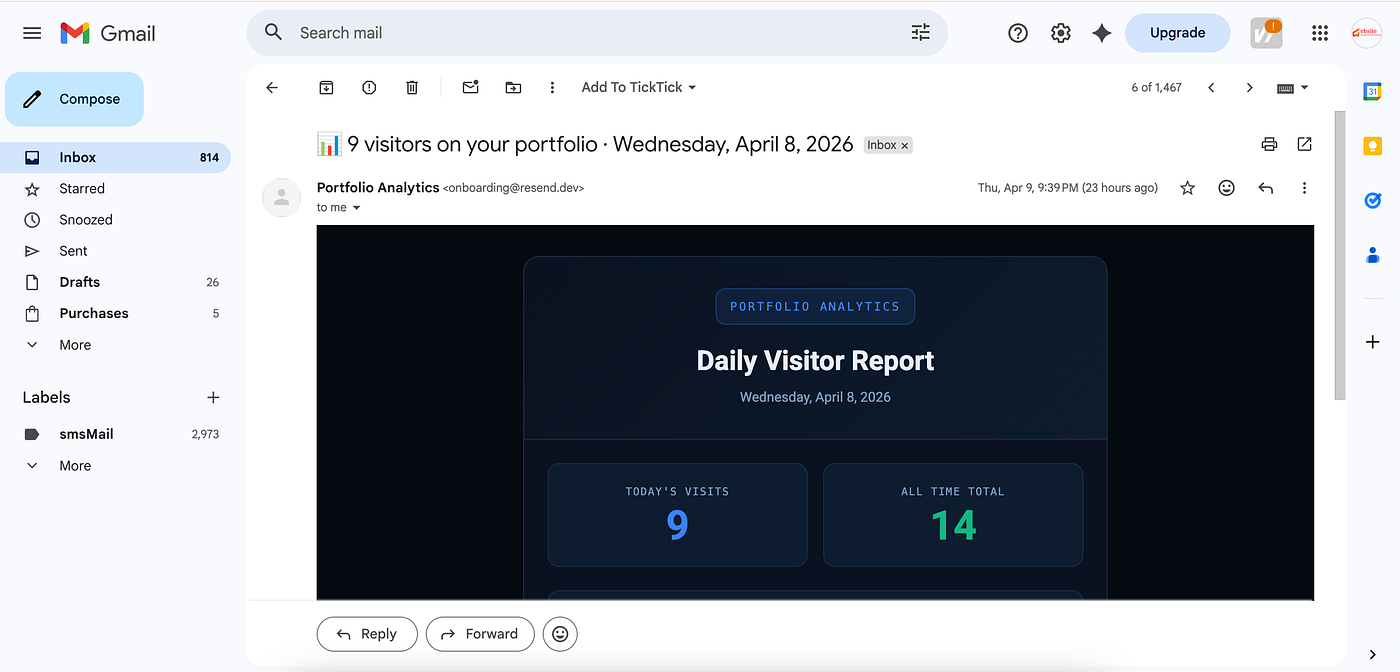Create new label plus icon
Viewport: 1400px width, 672px height.
click(213, 397)
